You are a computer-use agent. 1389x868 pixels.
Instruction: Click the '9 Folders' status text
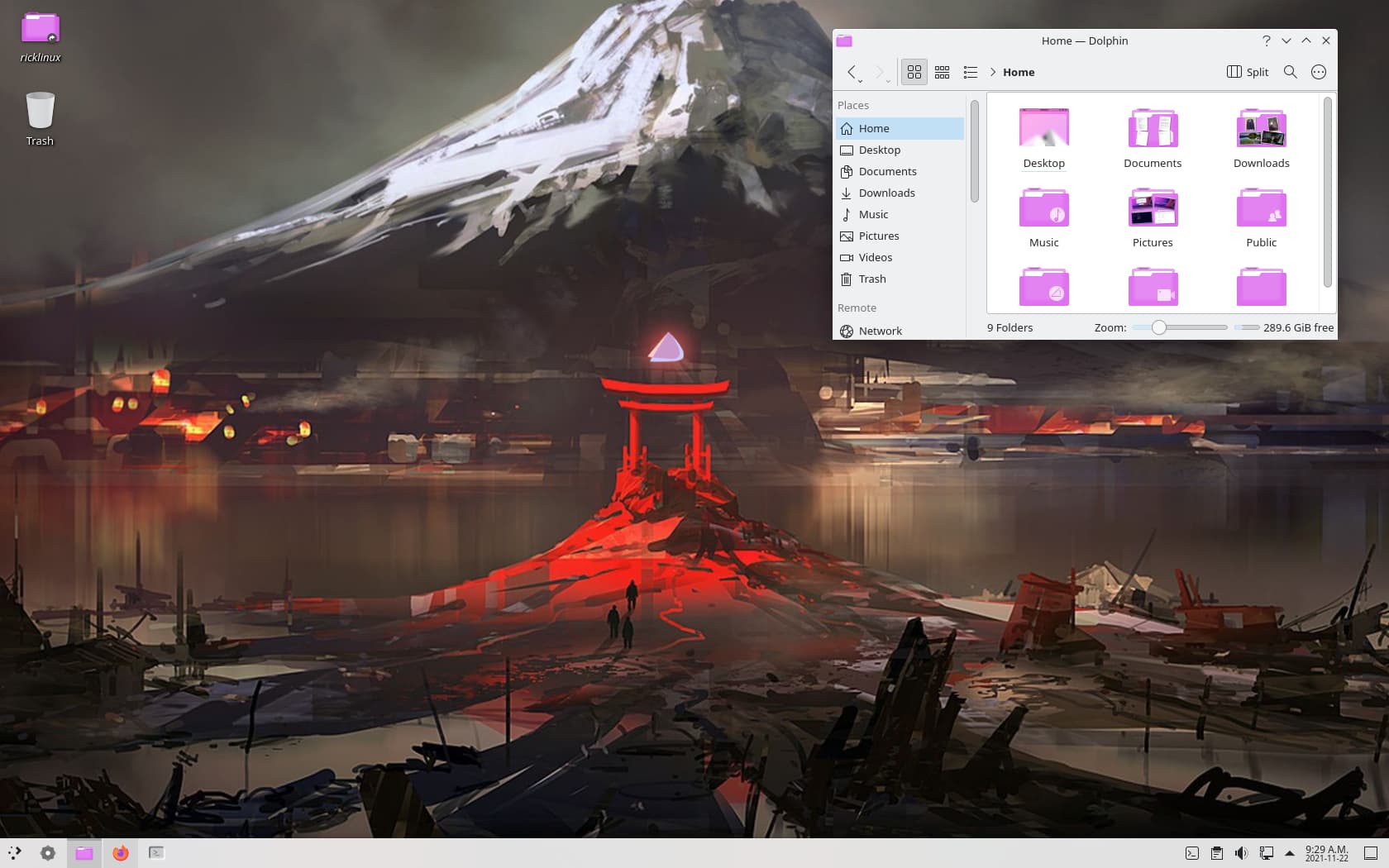point(1010,327)
